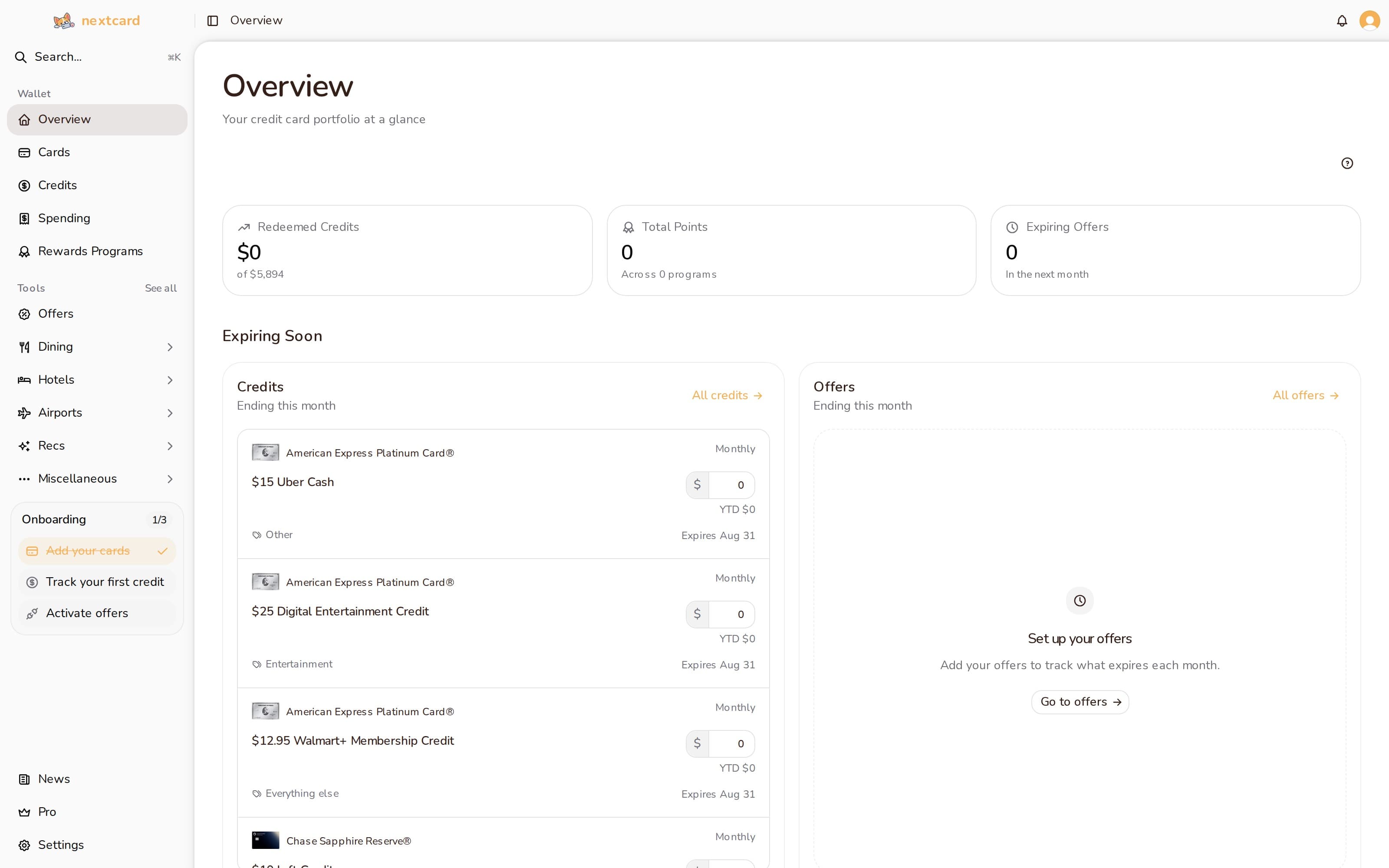Open Settings in the sidebar
1389x868 pixels.
coord(97,845)
